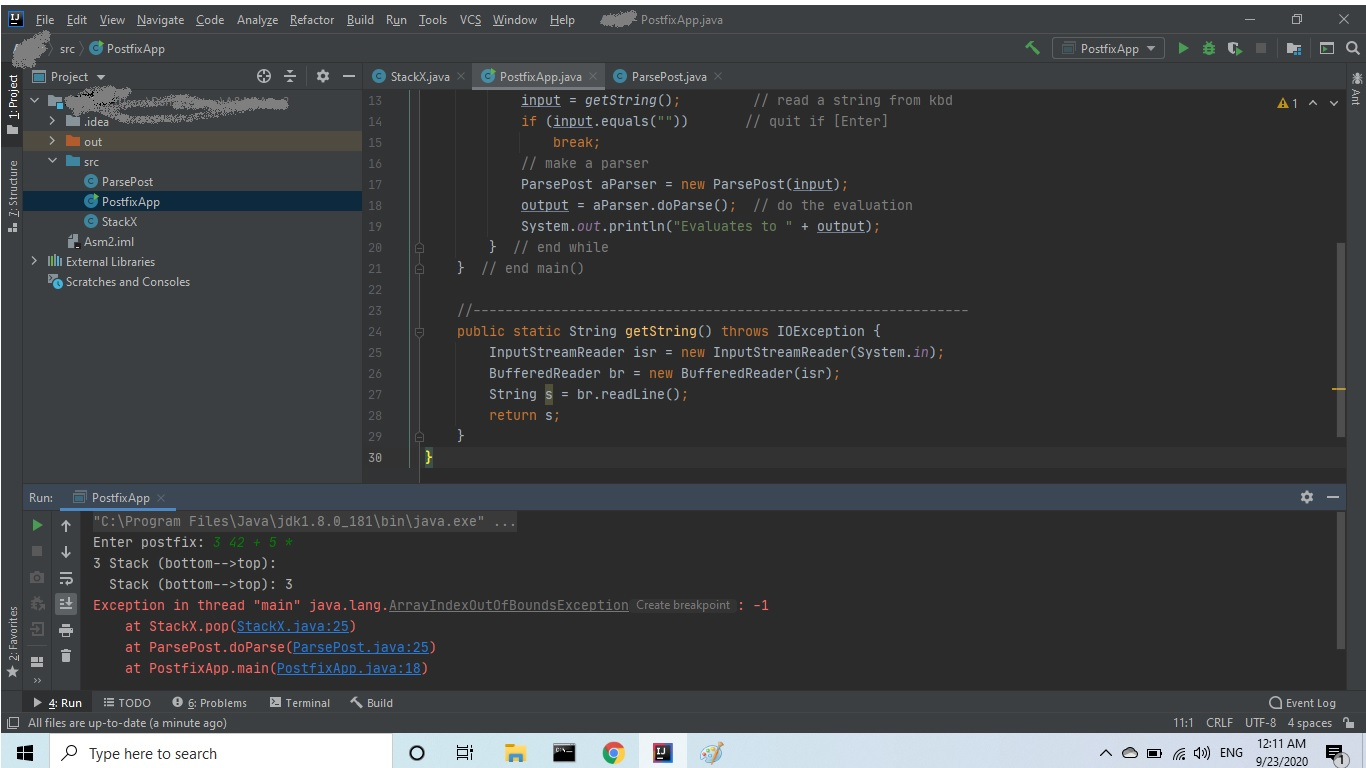
Task: Click the editor vertical scrollbar
Action: (x=1341, y=340)
